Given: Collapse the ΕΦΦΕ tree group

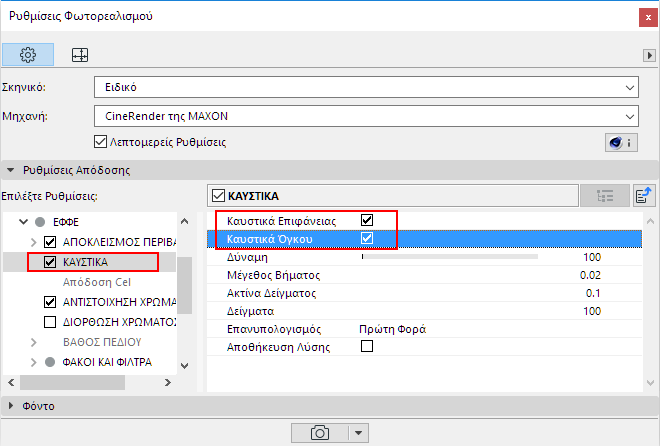Looking at the screenshot, I should 23,222.
